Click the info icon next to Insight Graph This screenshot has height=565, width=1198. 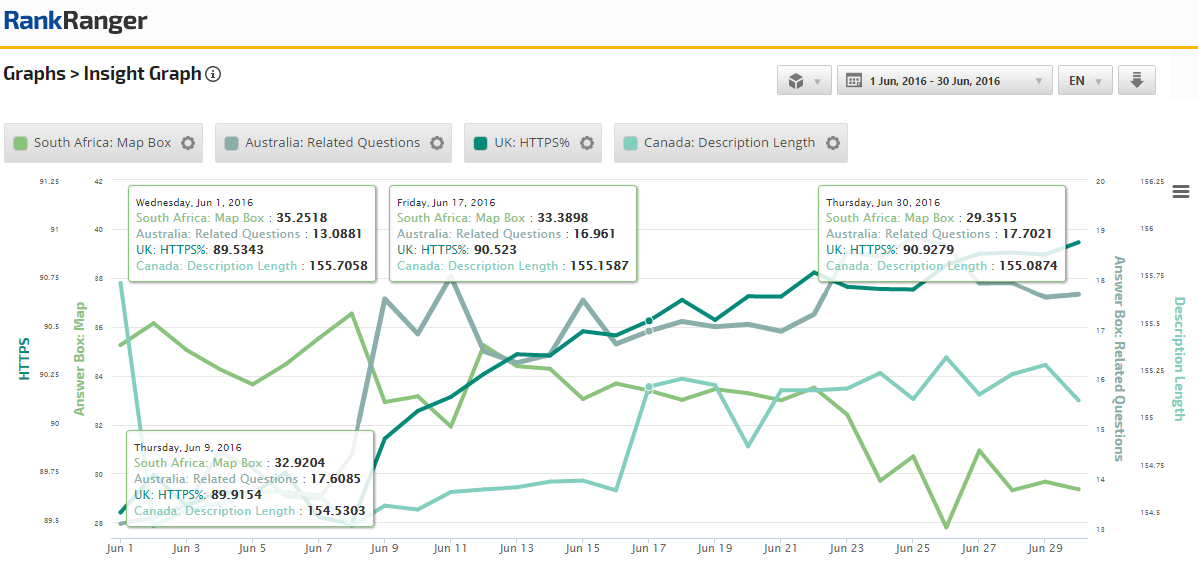pos(213,74)
